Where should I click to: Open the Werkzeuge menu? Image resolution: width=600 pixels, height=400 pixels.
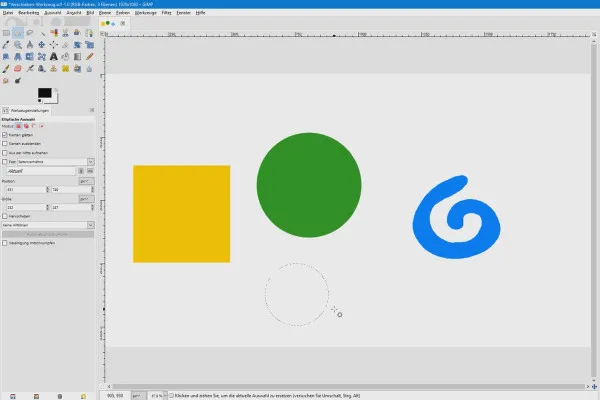[146, 13]
